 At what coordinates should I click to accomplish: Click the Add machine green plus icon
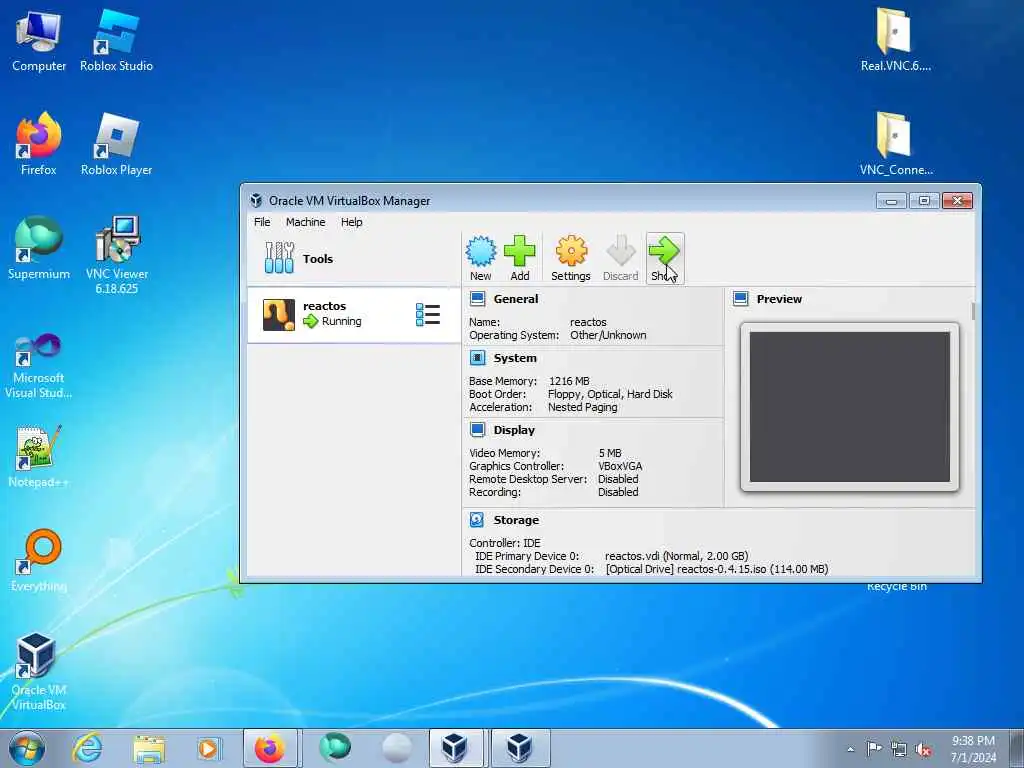click(x=520, y=258)
